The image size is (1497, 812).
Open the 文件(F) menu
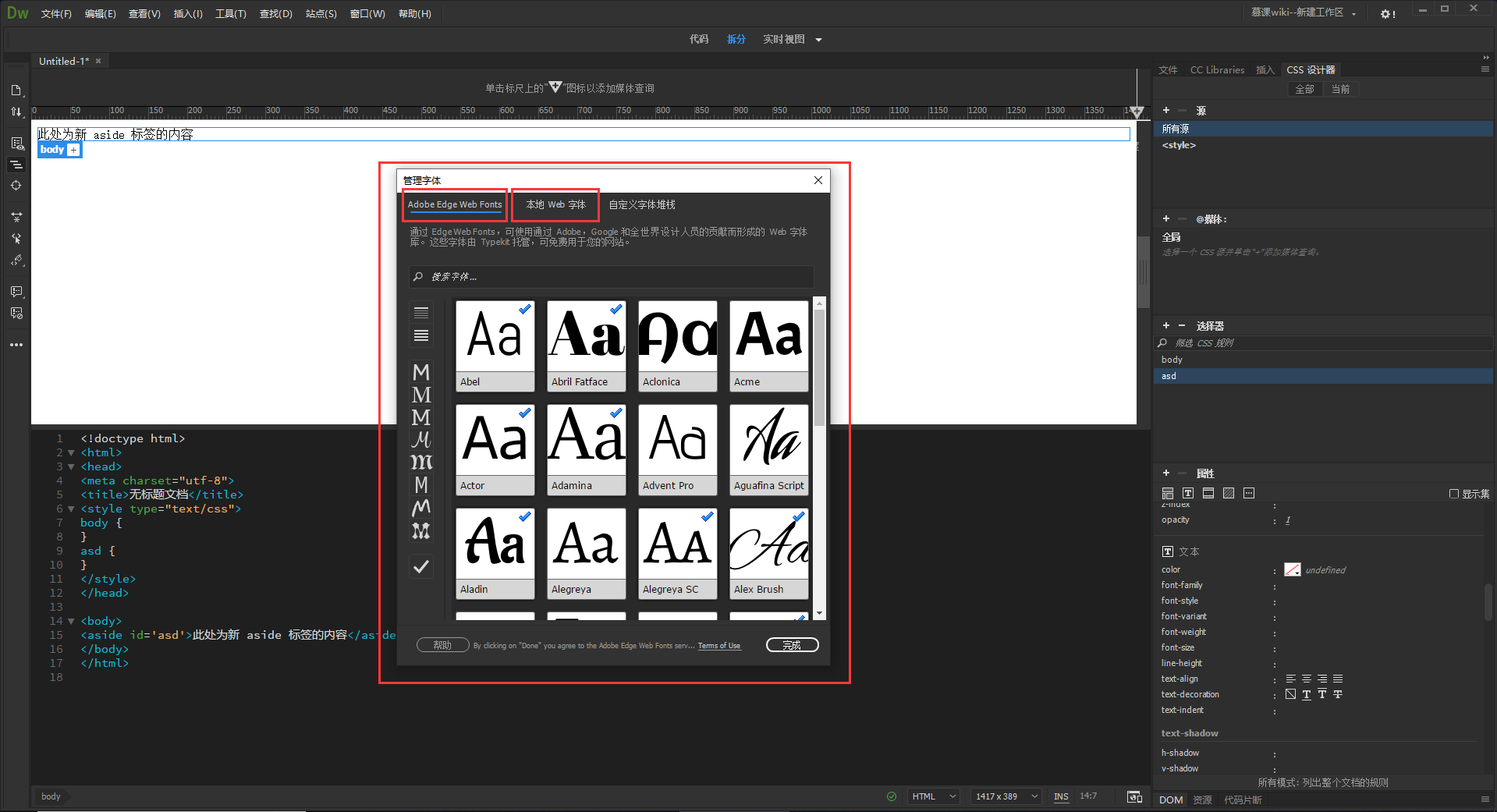[56, 14]
